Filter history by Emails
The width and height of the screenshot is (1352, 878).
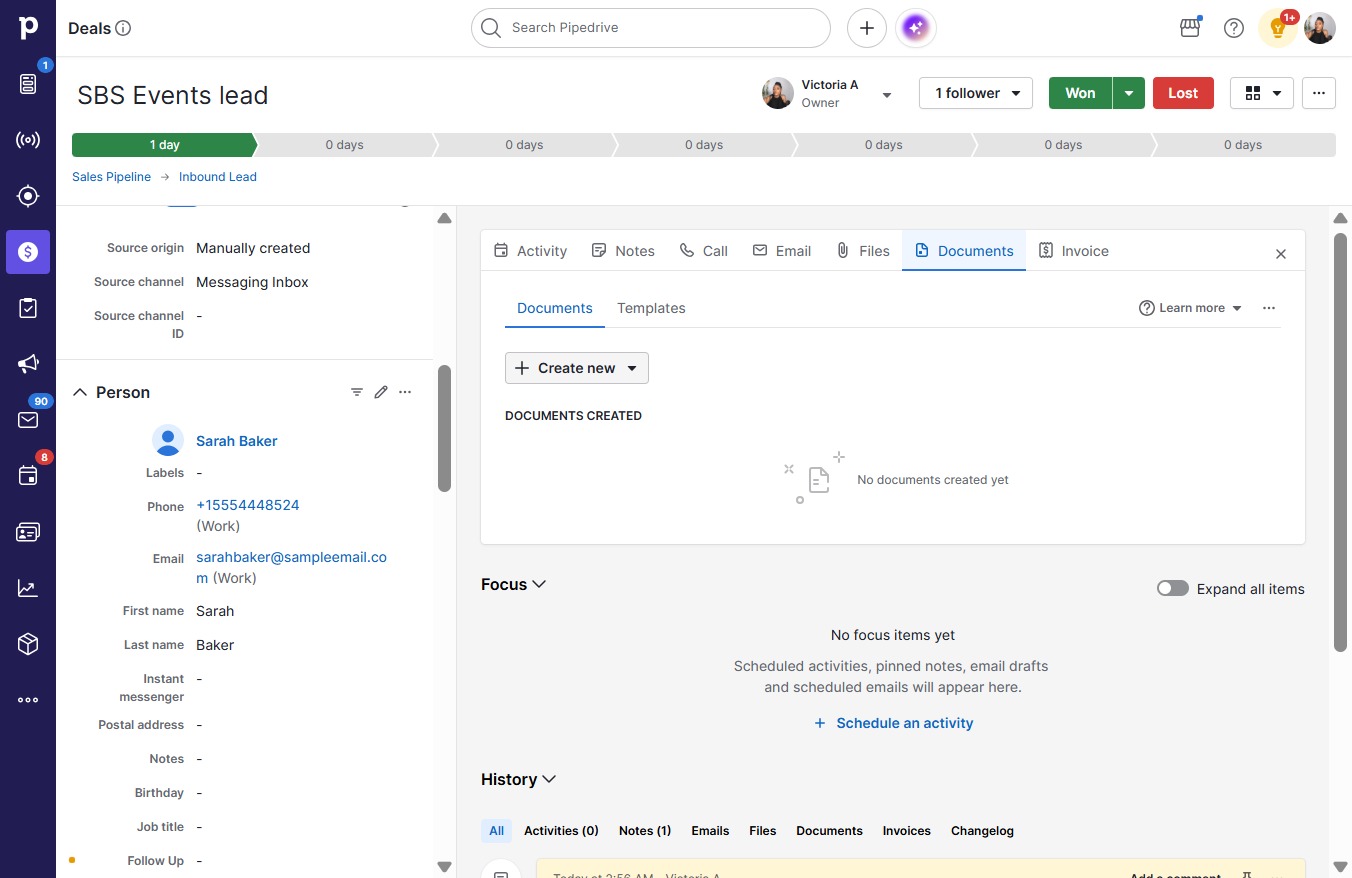pyautogui.click(x=710, y=831)
